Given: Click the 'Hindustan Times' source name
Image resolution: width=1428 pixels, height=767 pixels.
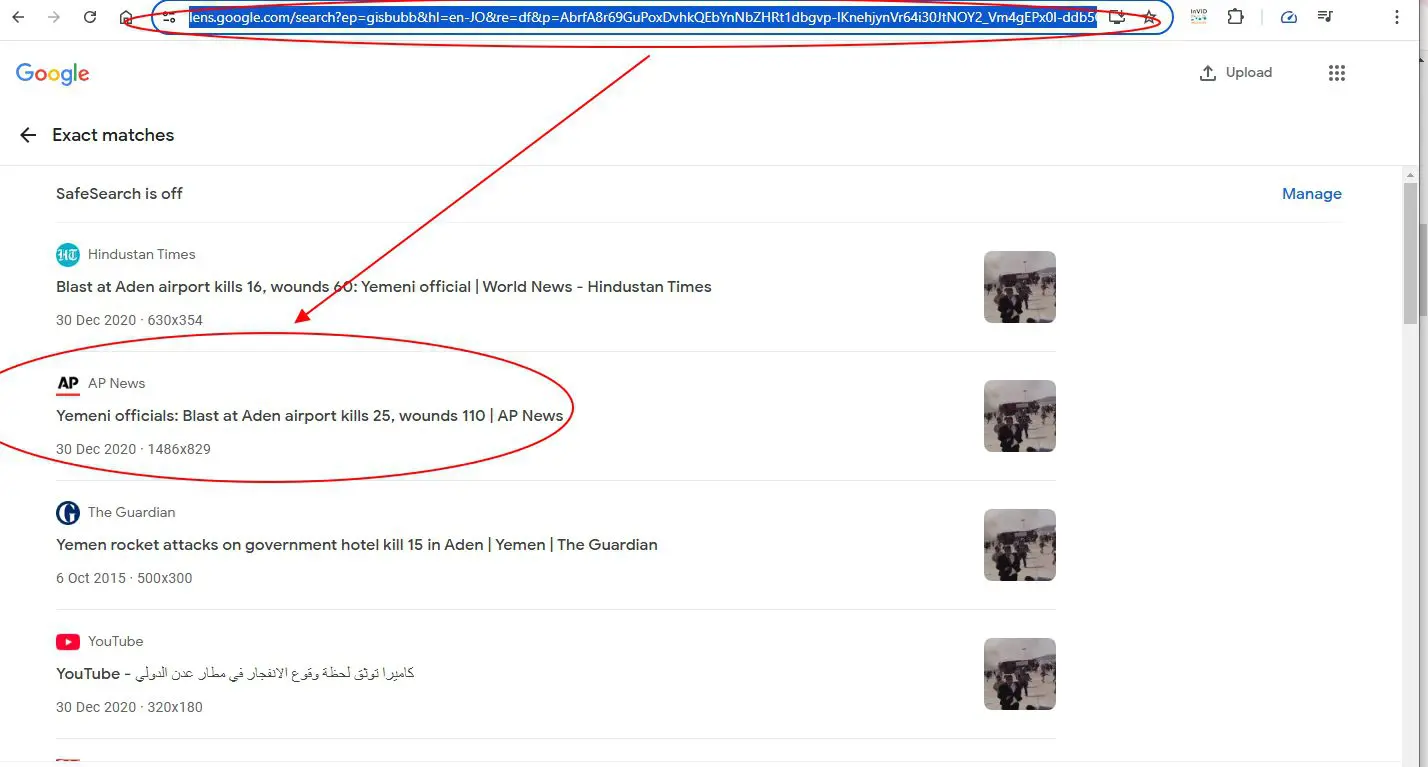Looking at the screenshot, I should click(142, 255).
